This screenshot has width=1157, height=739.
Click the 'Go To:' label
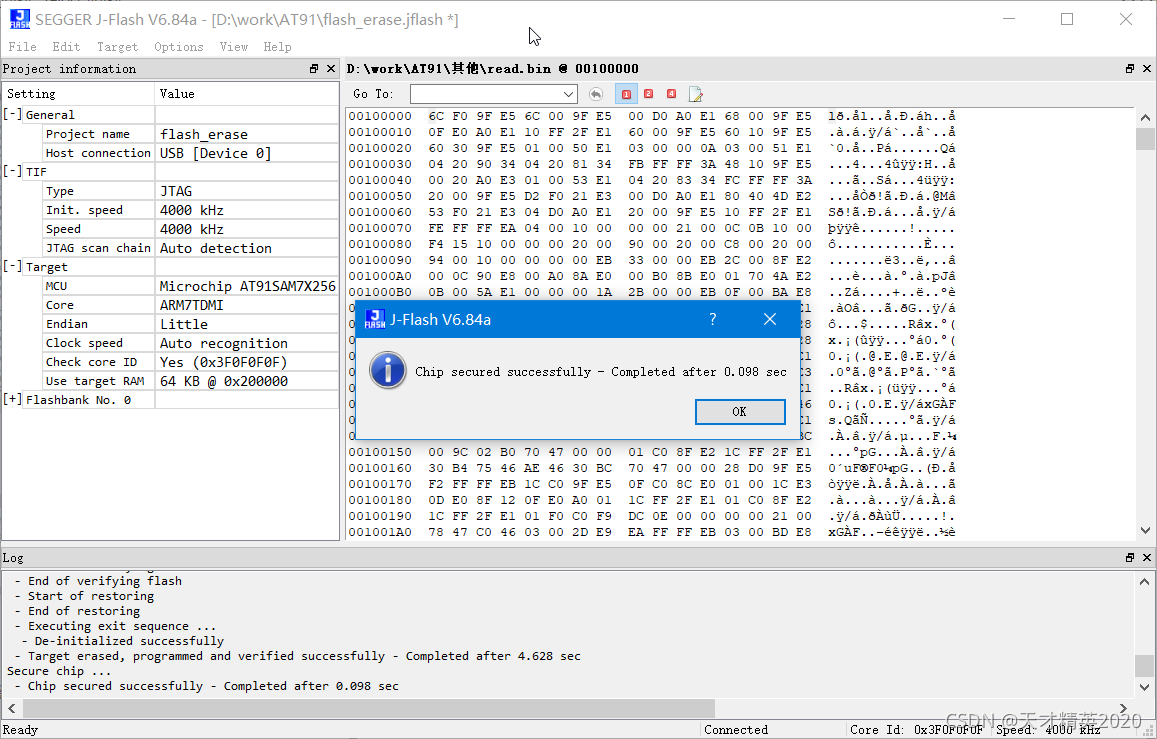coord(373,94)
